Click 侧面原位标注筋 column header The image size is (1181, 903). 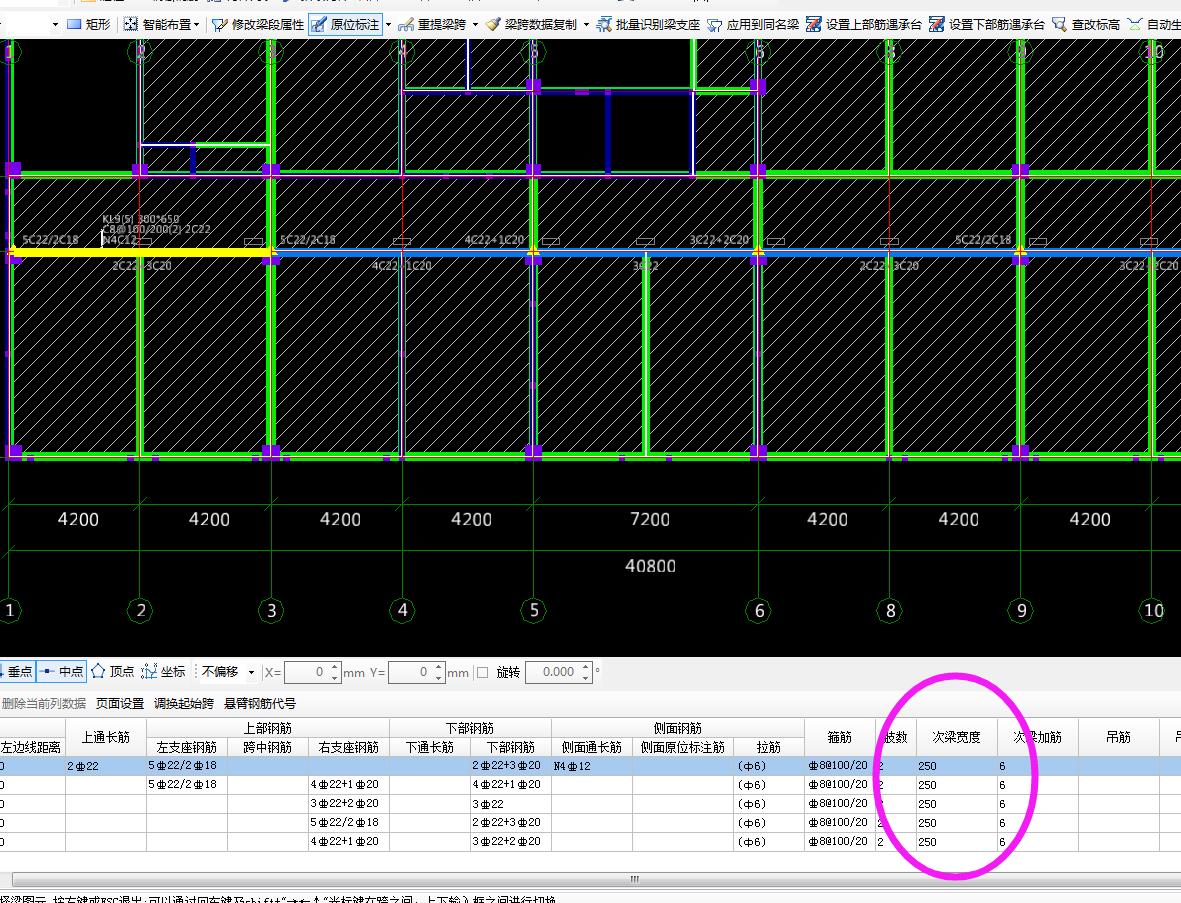[x=682, y=747]
